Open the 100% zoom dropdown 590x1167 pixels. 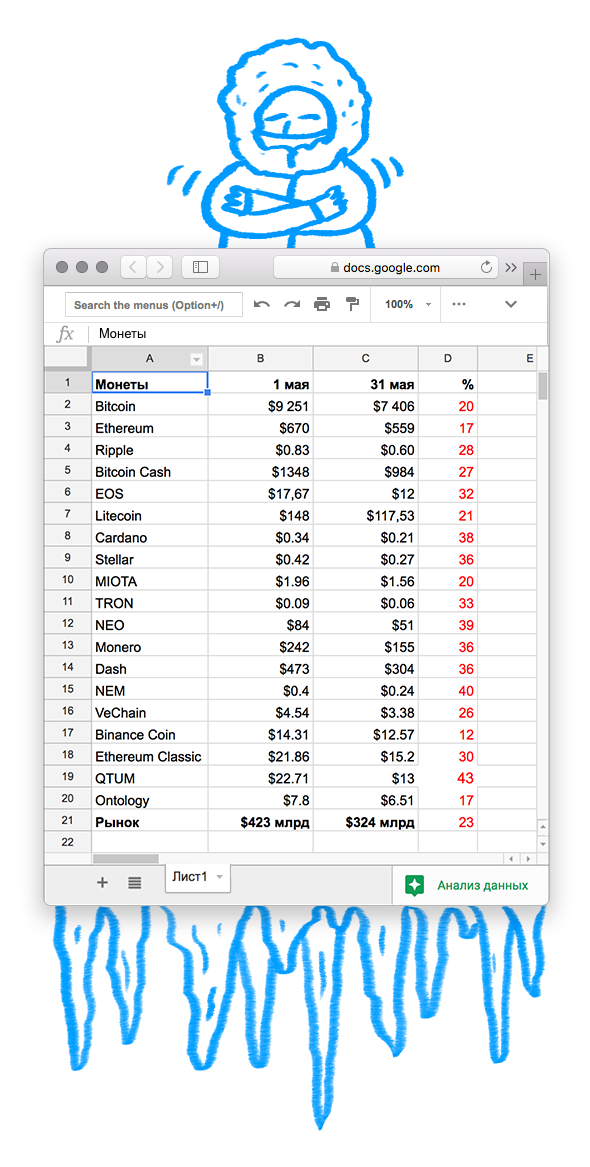[x=406, y=304]
